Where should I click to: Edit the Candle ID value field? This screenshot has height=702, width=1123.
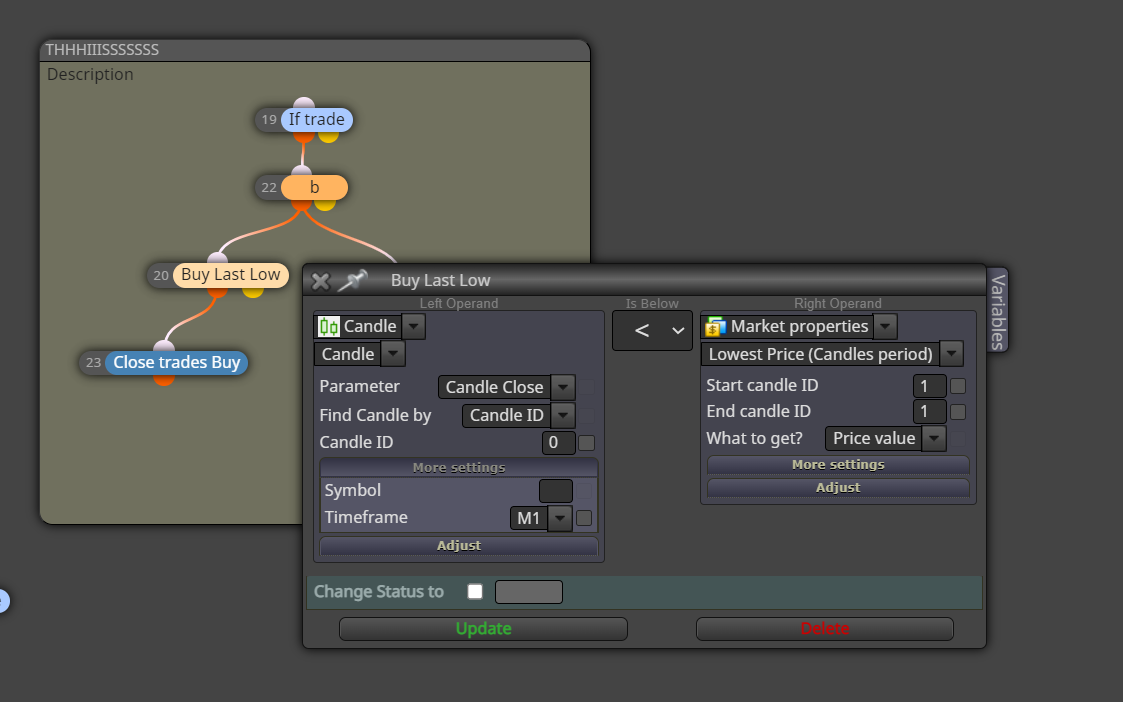coord(559,443)
